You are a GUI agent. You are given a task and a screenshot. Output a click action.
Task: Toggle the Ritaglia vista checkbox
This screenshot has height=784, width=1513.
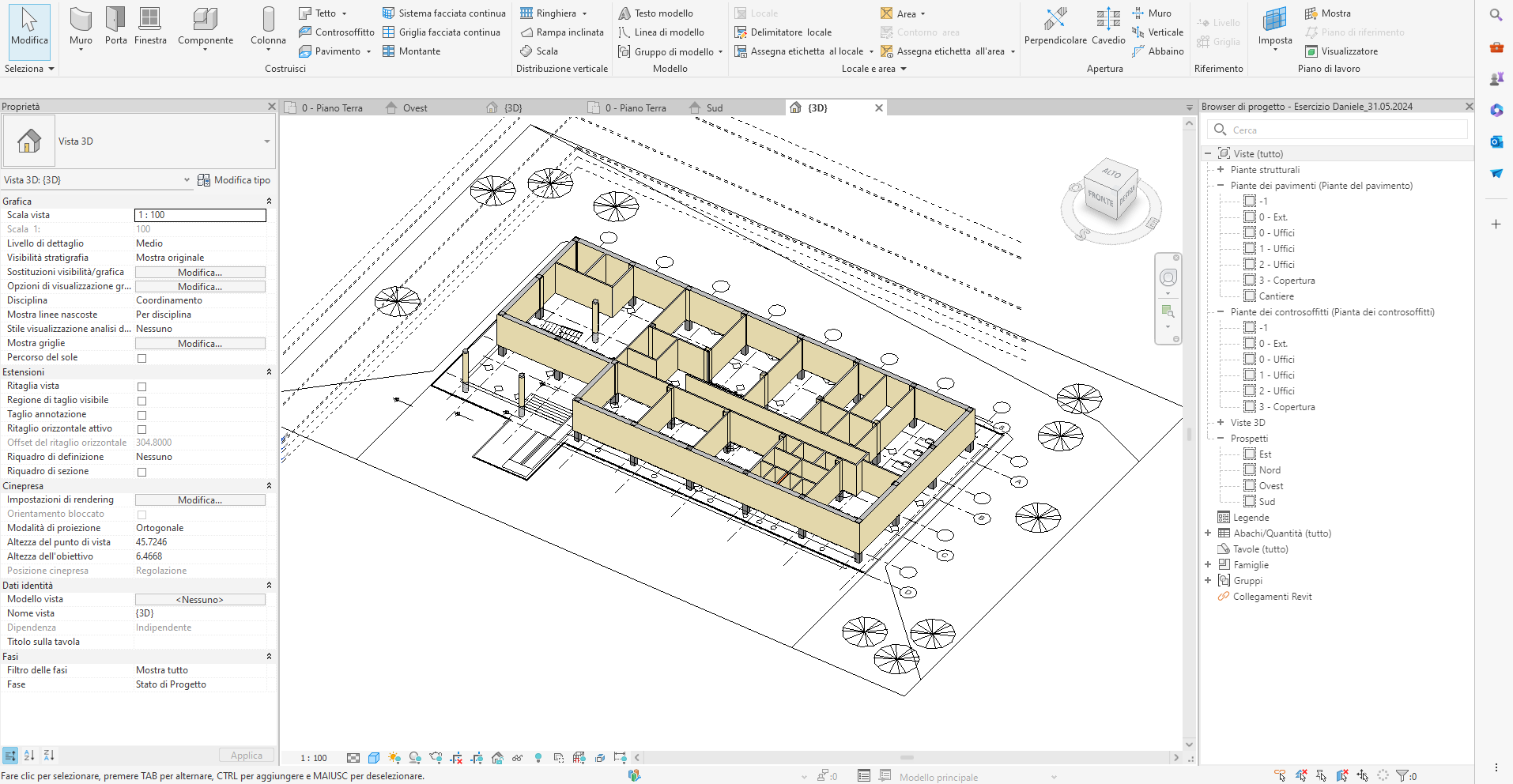coord(142,386)
